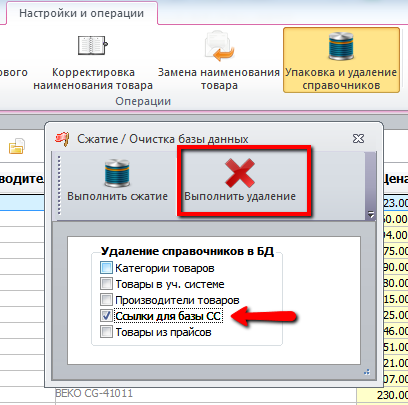Enable the Производители товаров checkbox
This screenshot has height=405, width=408.
click(x=106, y=300)
